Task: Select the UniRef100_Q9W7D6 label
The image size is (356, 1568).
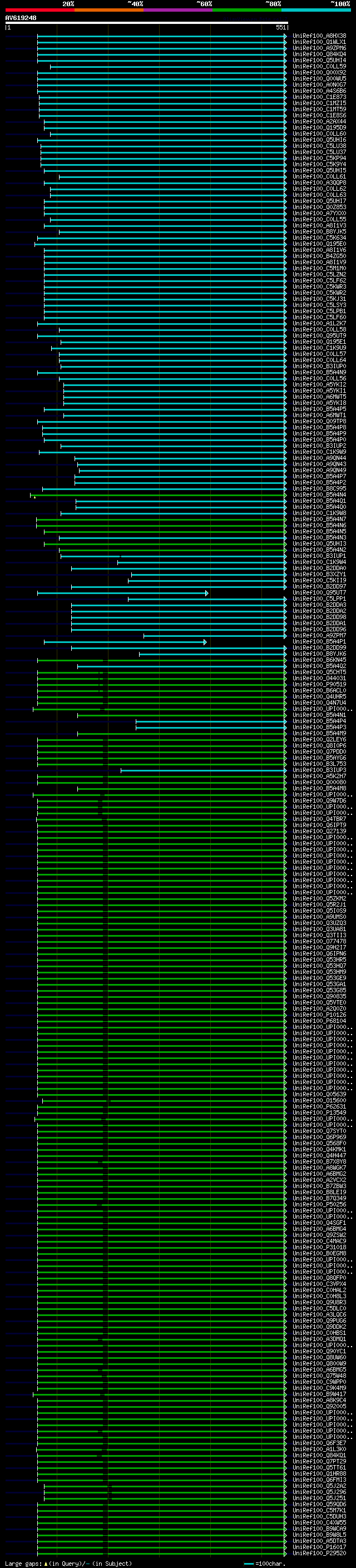Action: pos(319,801)
